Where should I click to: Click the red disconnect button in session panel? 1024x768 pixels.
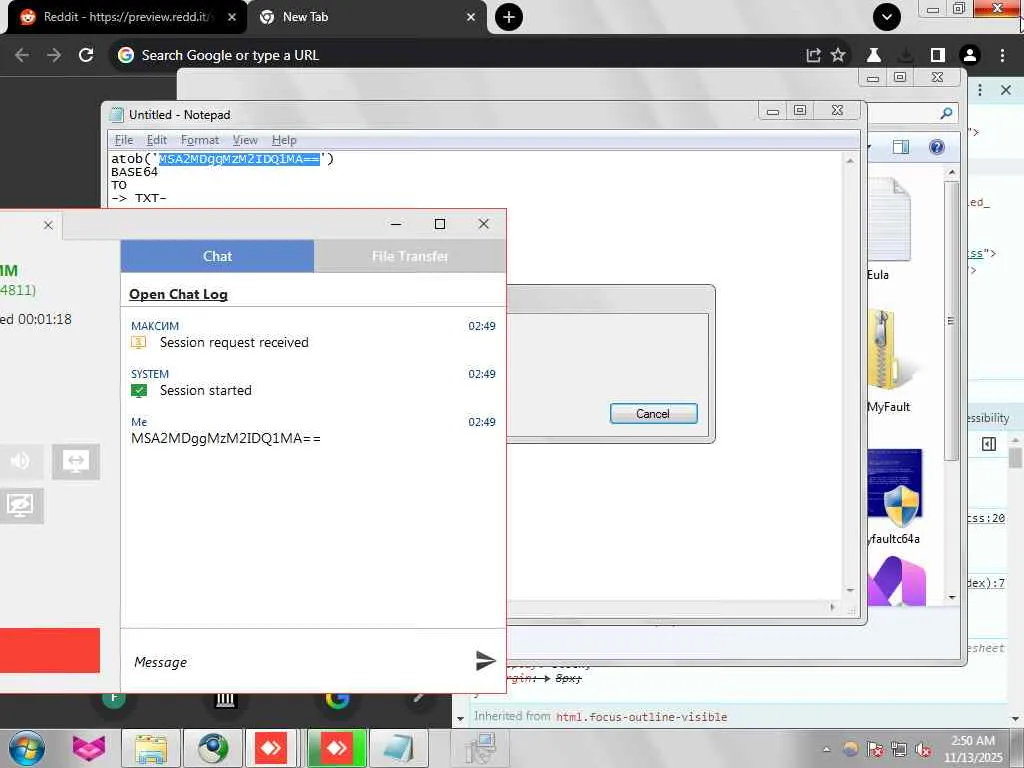[x=50, y=650]
